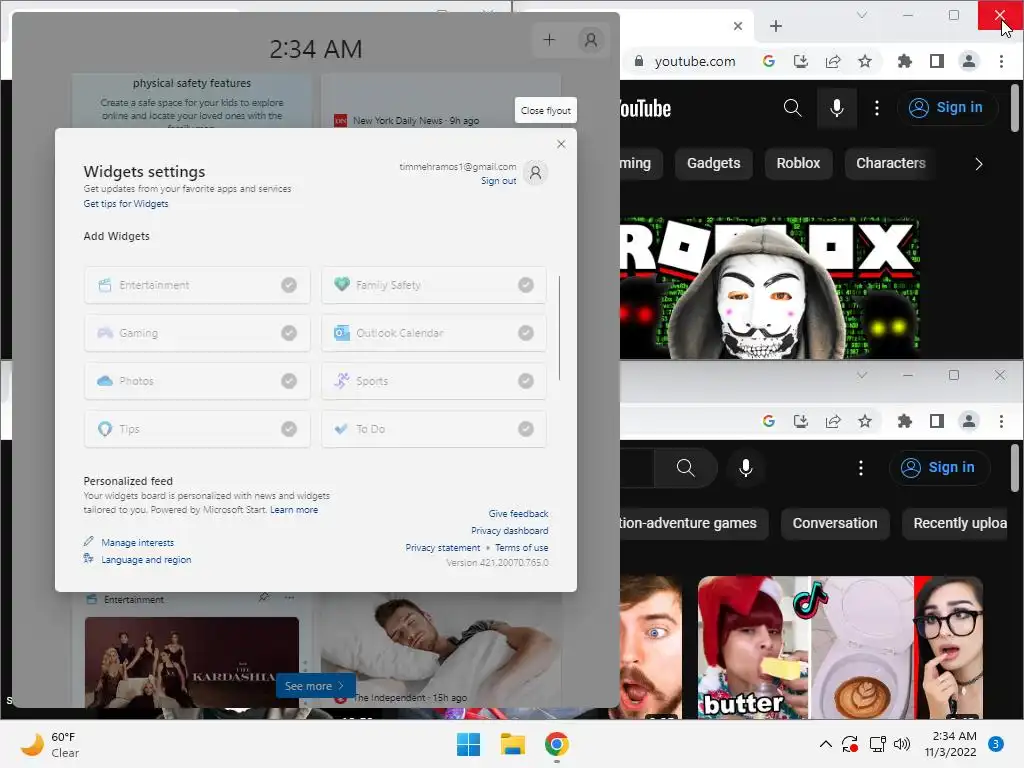Screen dimensions: 1024x768
Task: Click Sign in button in lower YouTube window
Action: [939, 468]
